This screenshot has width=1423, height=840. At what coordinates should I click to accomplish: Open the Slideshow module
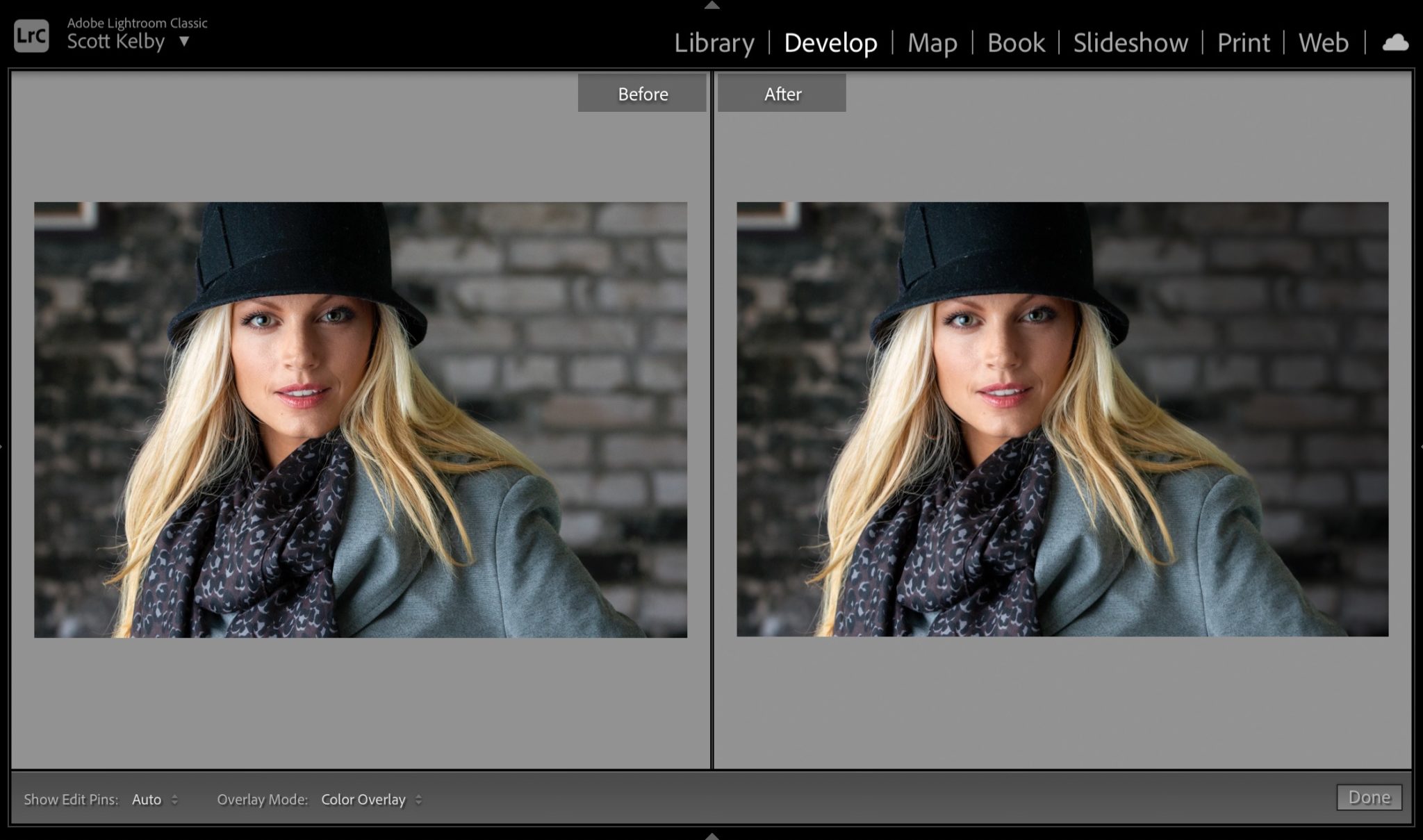click(1130, 42)
